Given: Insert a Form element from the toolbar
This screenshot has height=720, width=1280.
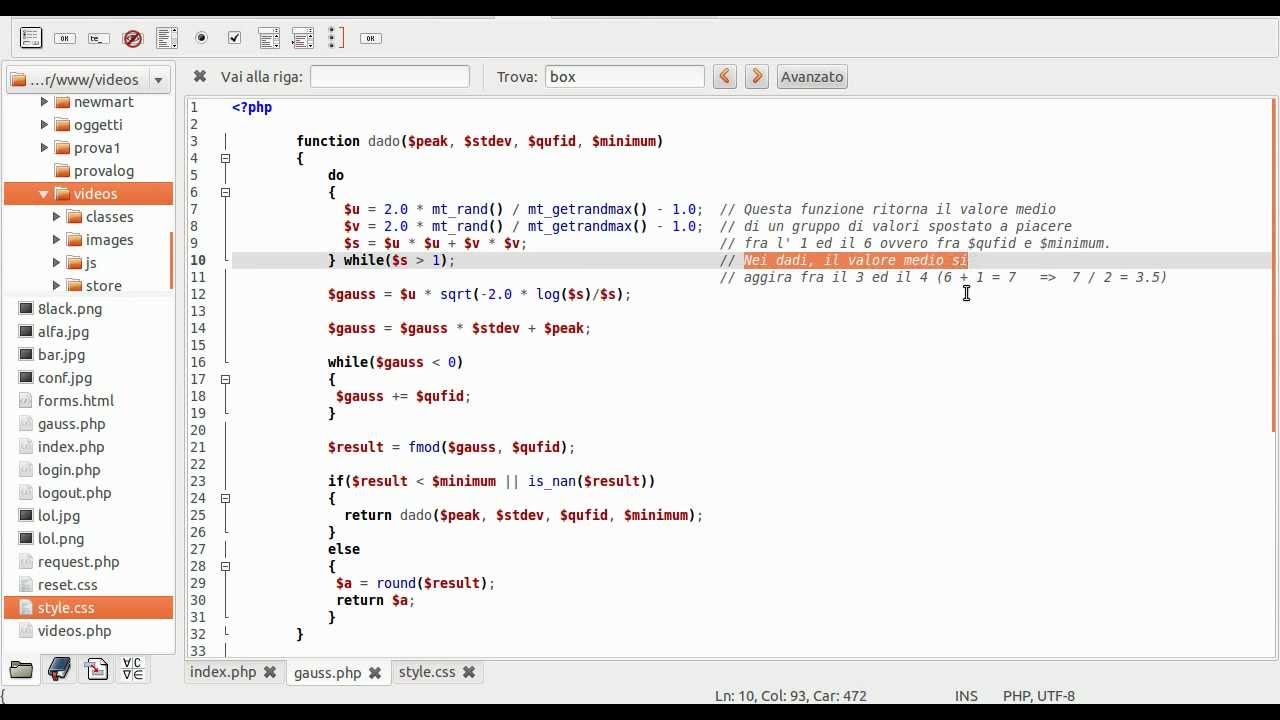Looking at the screenshot, I should (31, 38).
